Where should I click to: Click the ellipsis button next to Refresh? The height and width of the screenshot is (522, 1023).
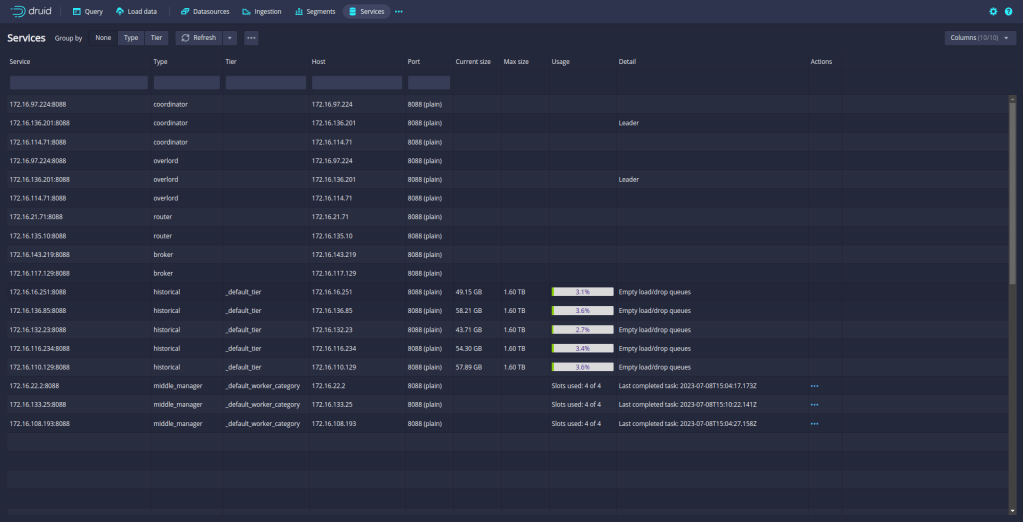click(251, 38)
